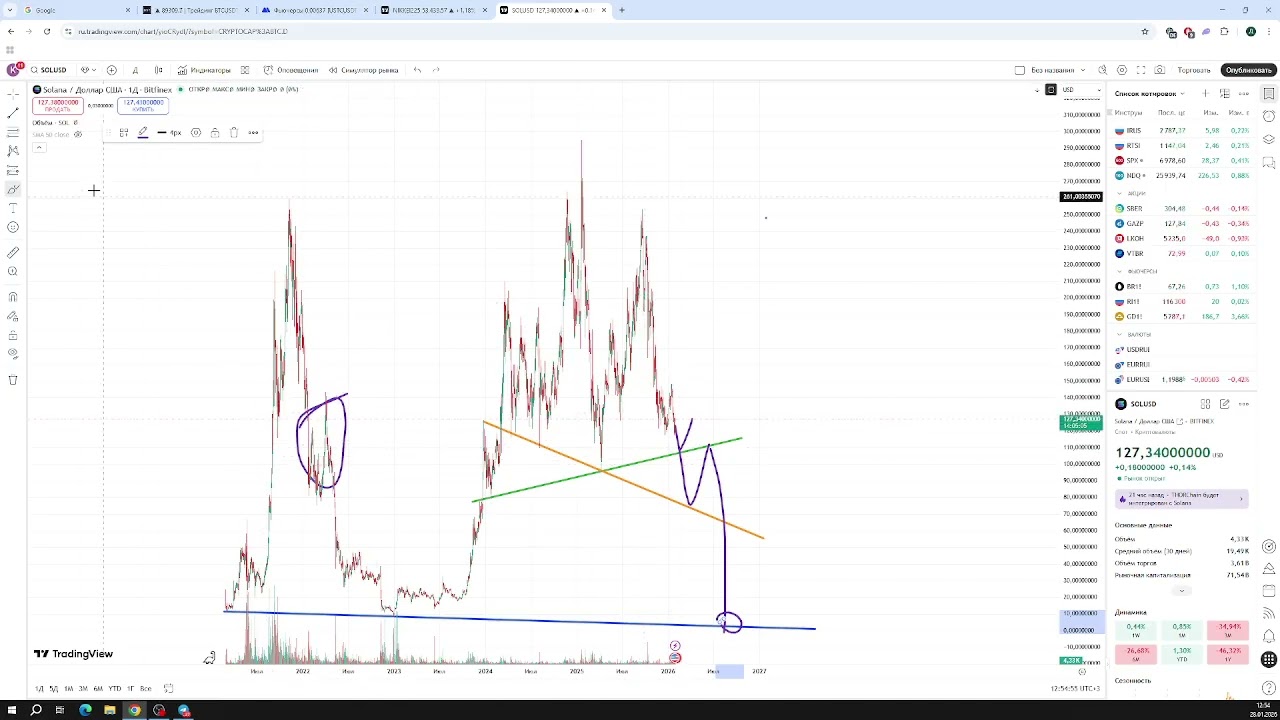The width and height of the screenshot is (1280, 720).
Task: Start the Симулятор рынка replay
Action: click(x=363, y=70)
